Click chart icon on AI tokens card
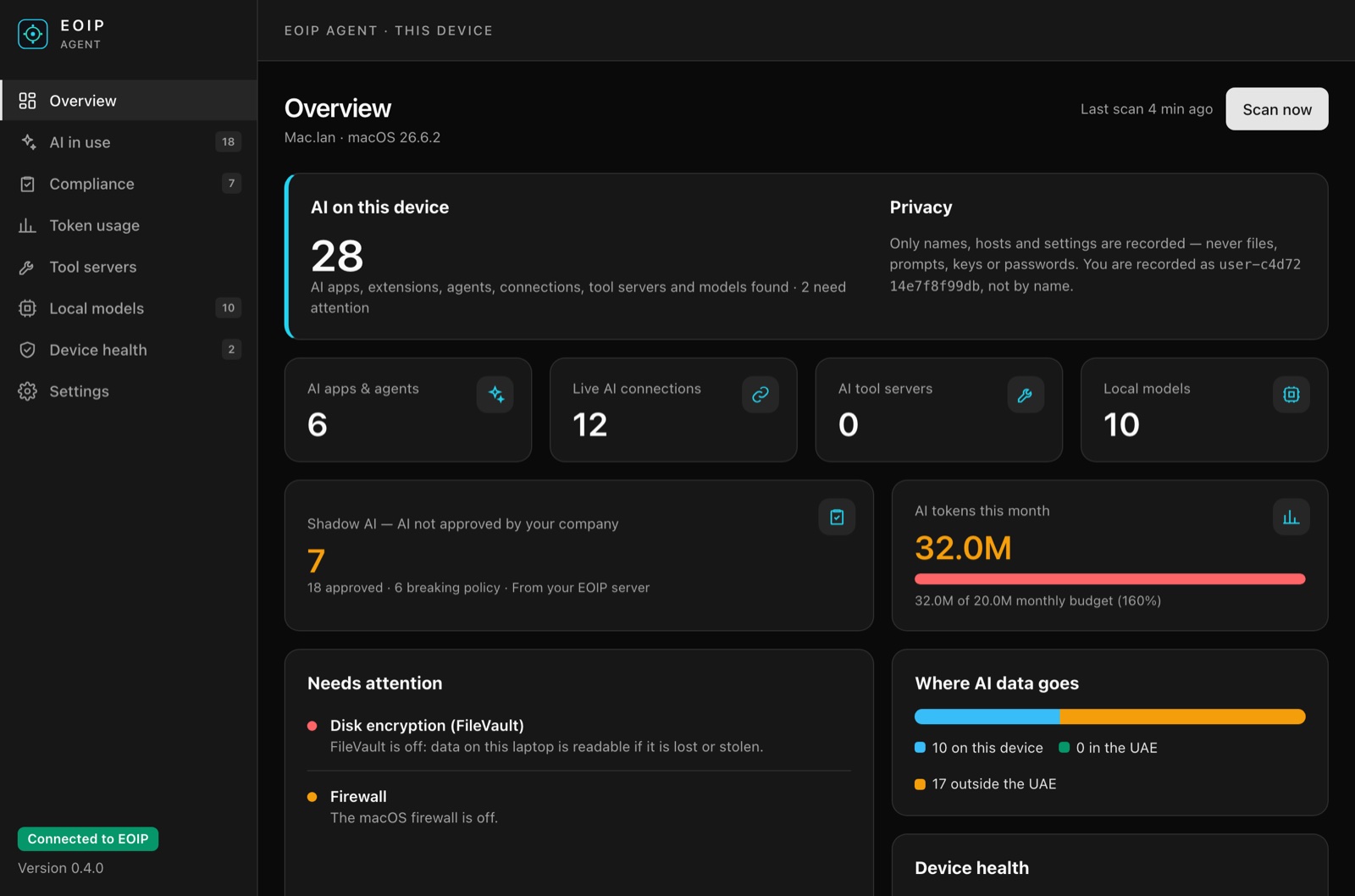 1291,517
